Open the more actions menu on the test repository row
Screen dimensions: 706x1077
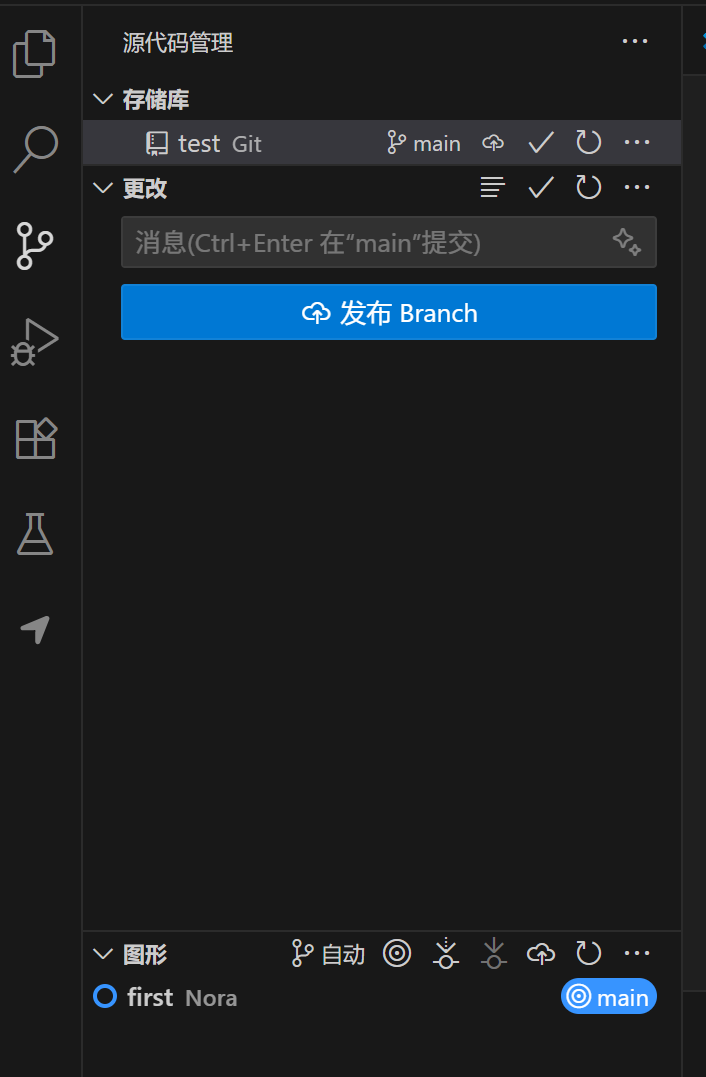click(x=637, y=143)
